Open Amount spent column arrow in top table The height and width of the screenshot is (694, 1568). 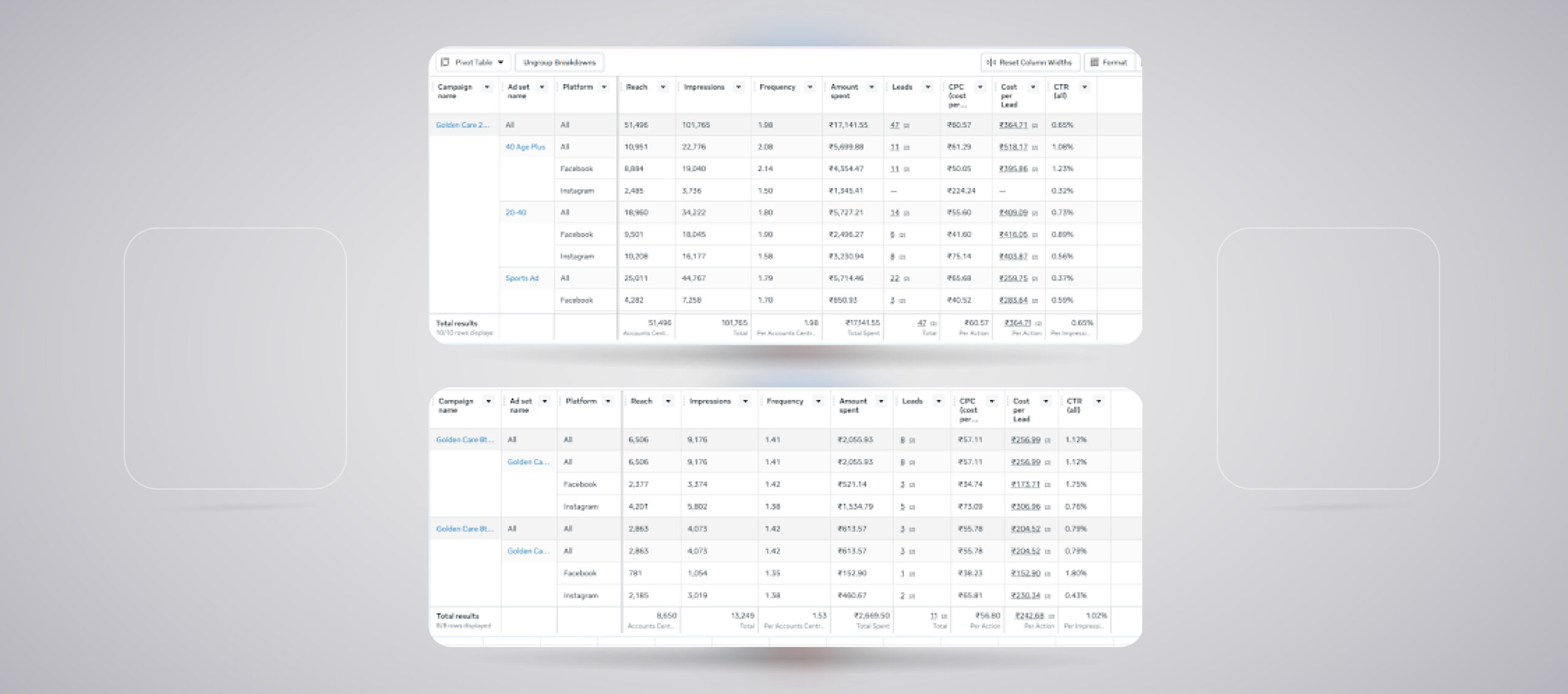pyautogui.click(x=872, y=87)
